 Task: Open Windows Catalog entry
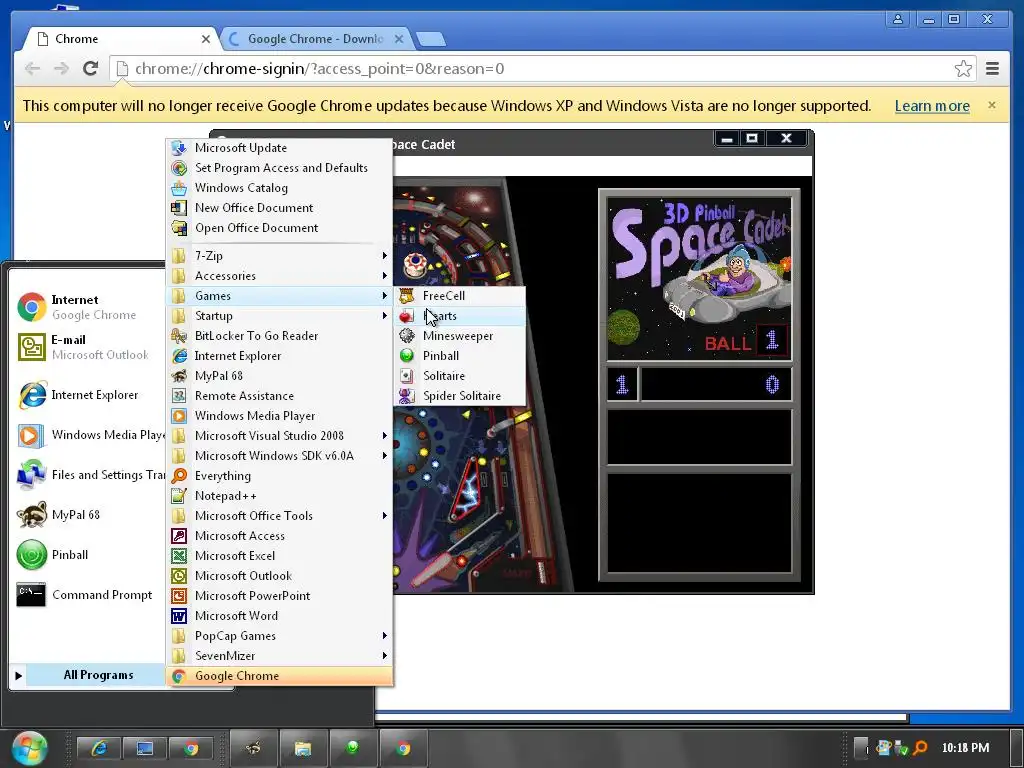point(280,188)
